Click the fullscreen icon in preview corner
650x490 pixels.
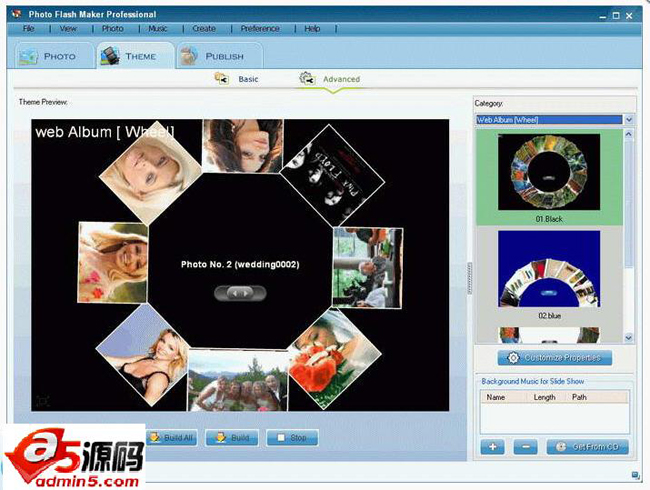pyautogui.click(x=43, y=401)
